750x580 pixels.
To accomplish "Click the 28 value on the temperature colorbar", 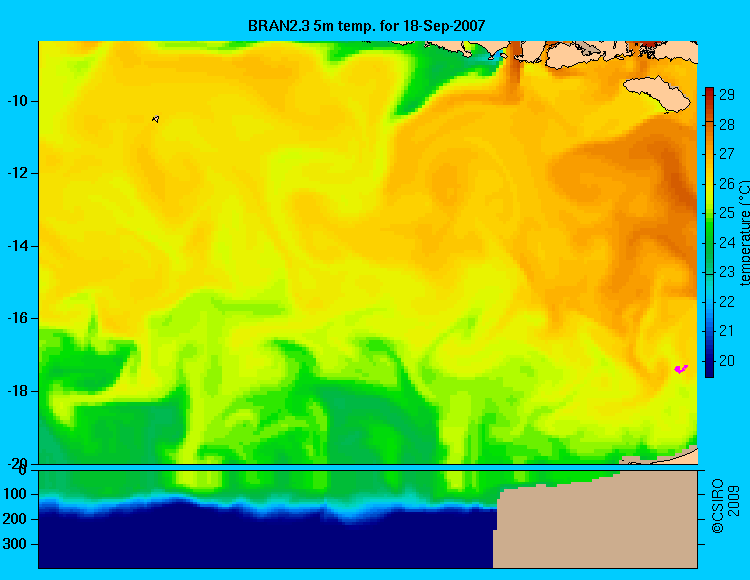I will pyautogui.click(x=727, y=125).
